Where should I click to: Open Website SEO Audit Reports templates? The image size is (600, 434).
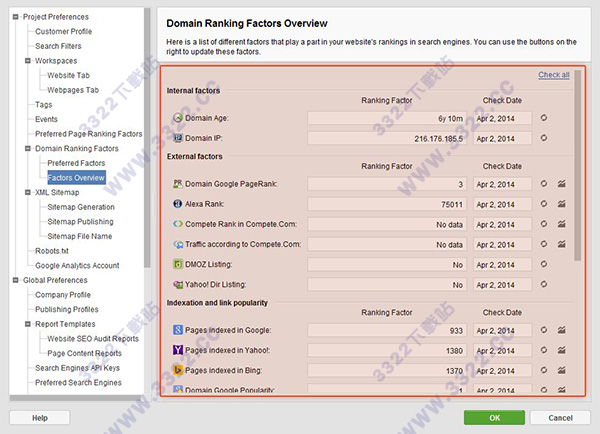click(93, 339)
